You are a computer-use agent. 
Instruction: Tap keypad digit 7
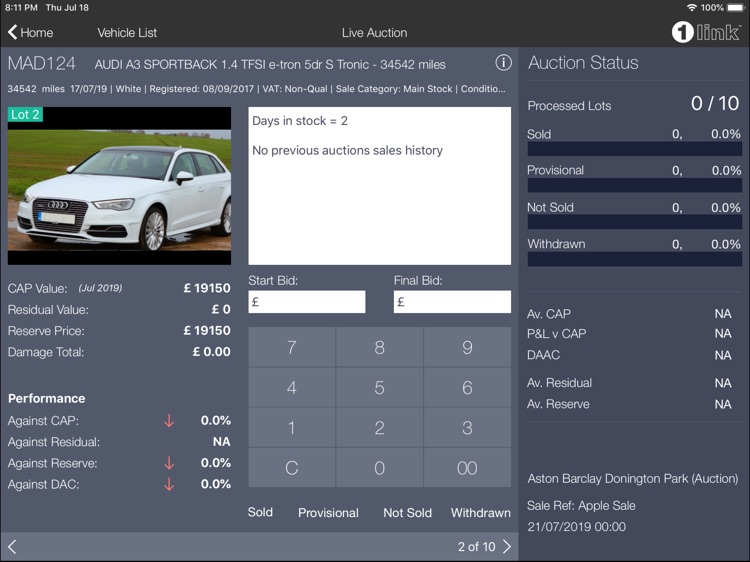tap(292, 347)
